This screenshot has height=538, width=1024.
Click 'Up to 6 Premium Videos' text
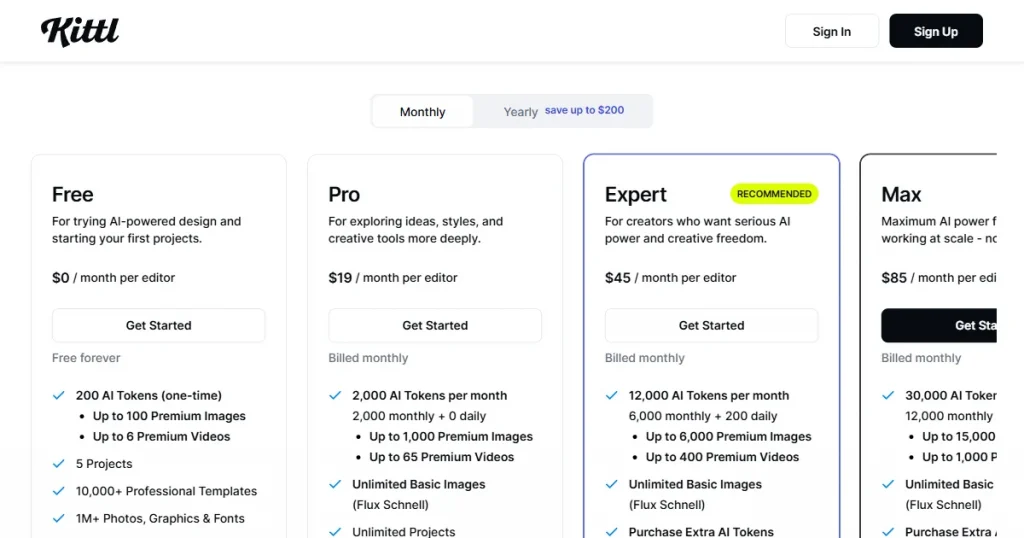coord(161,436)
